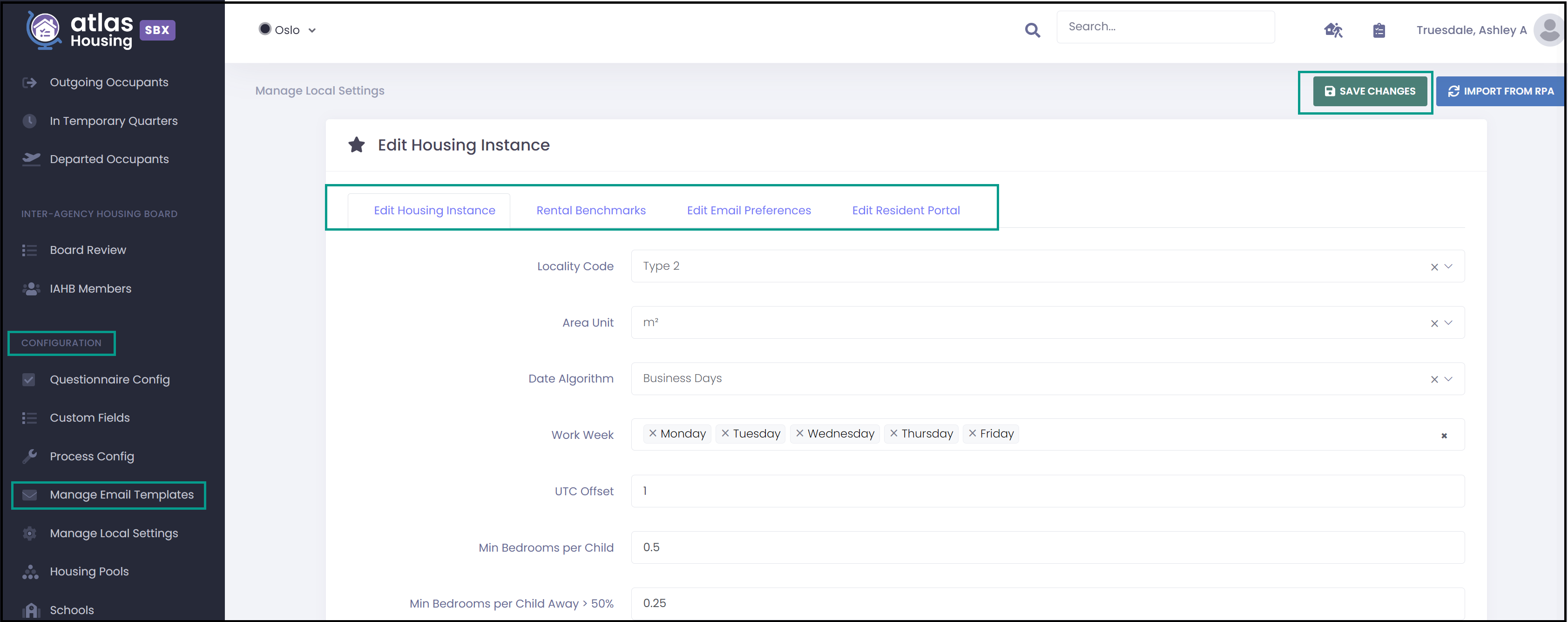This screenshot has width=1568, height=622.
Task: Expand the Locality Code dropdown arrow
Action: pos(1448,266)
